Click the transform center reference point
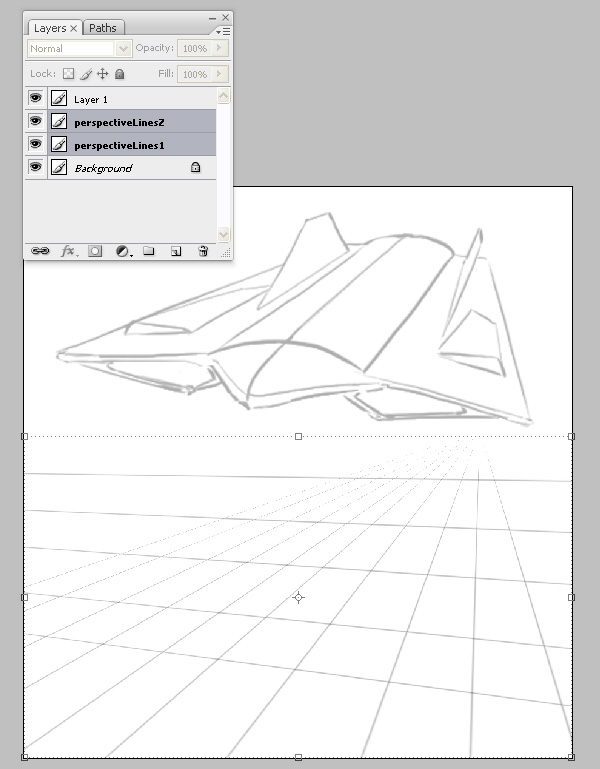The height and width of the screenshot is (769, 600). (298, 597)
